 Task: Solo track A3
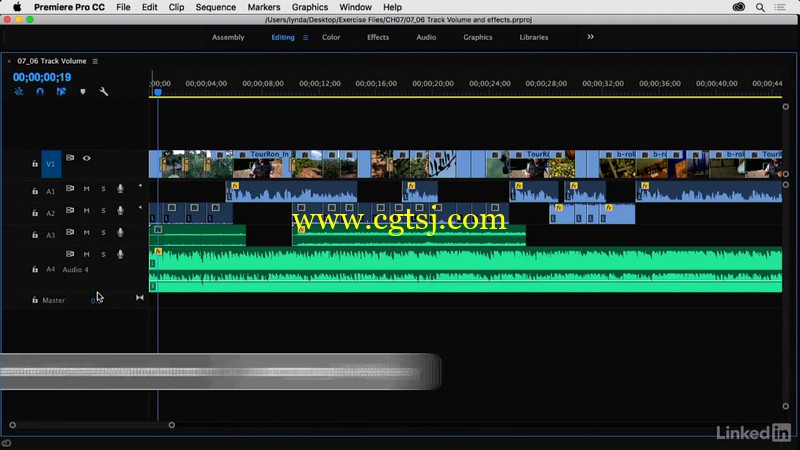pos(103,232)
